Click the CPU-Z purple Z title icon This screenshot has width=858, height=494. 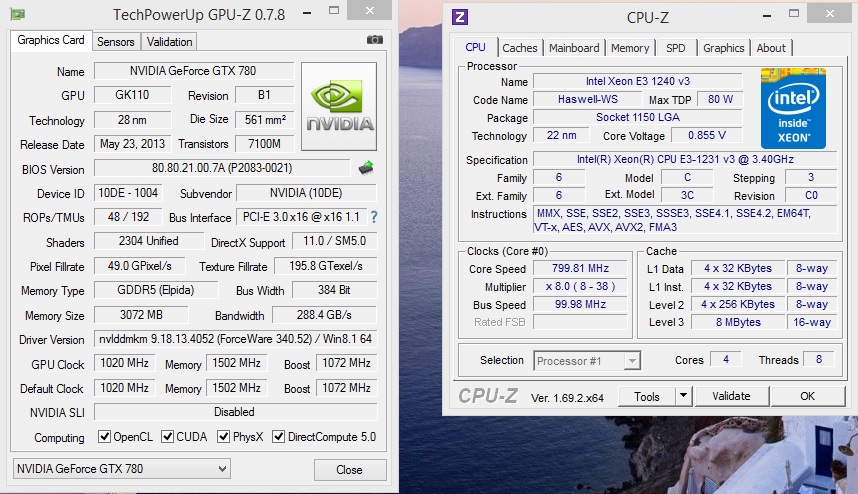pyautogui.click(x=460, y=17)
